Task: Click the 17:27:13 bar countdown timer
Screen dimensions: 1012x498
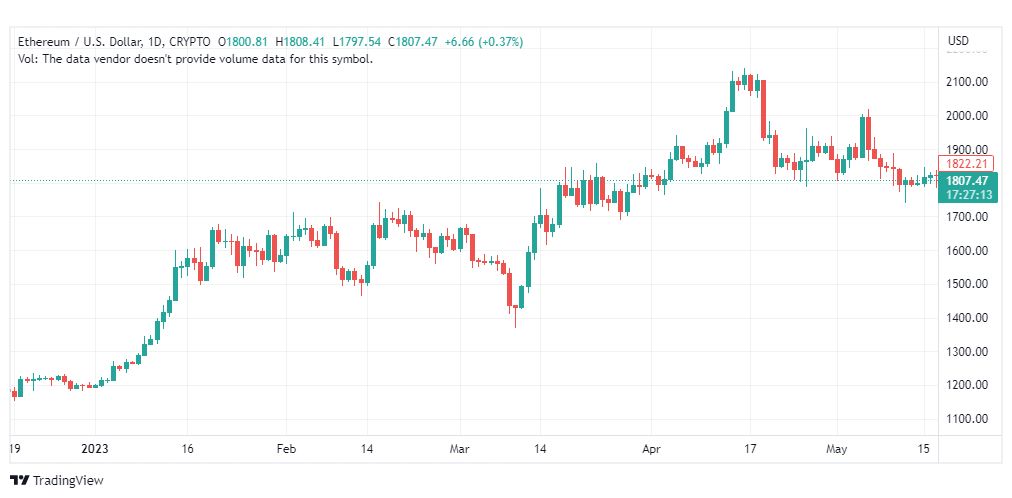Action: tap(966, 194)
